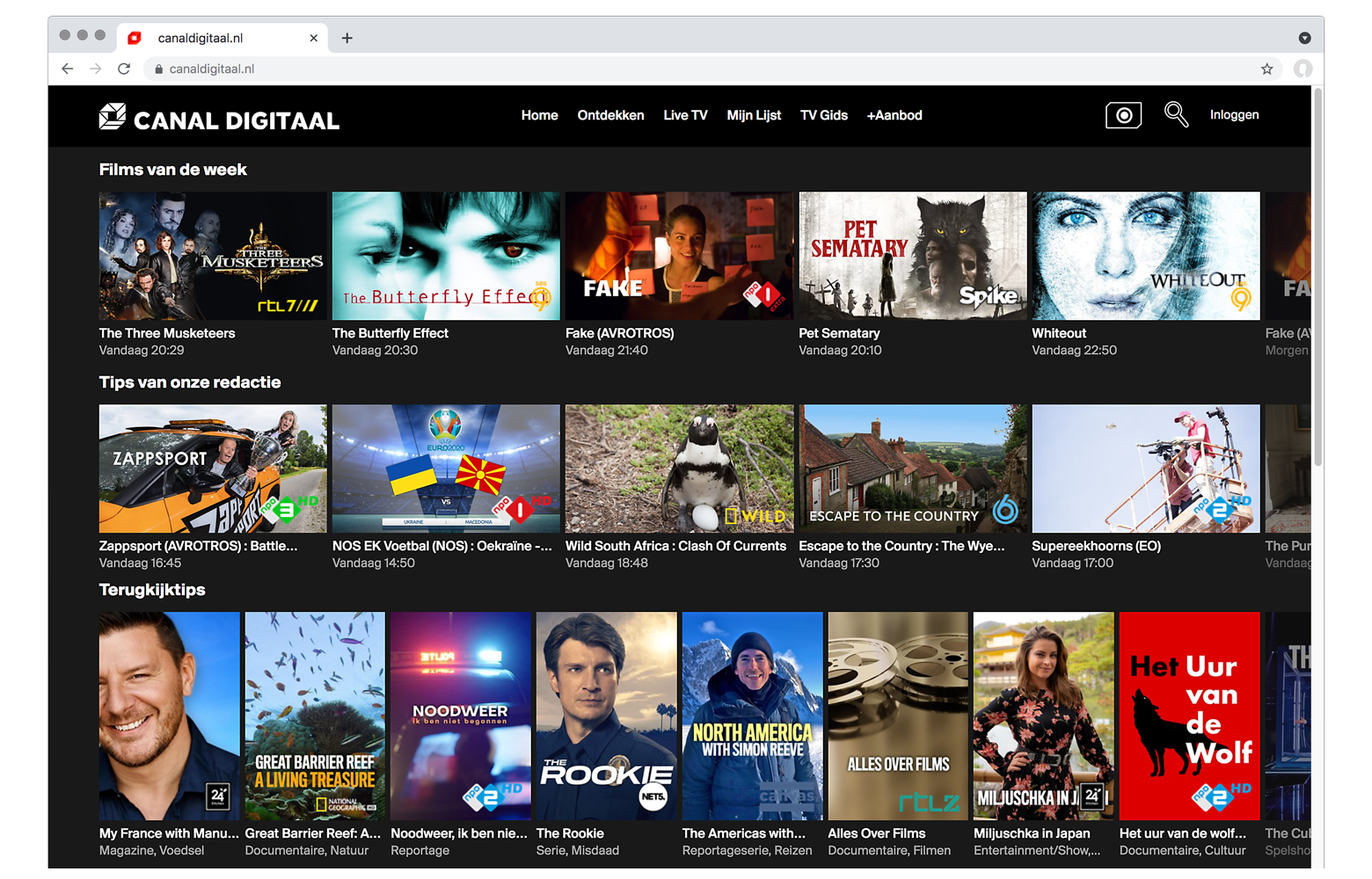Viewport: 1372px width, 879px height.
Task: Click 'Vandaag 14:50' under NOS EK Voetbal
Action: pyautogui.click(x=374, y=563)
